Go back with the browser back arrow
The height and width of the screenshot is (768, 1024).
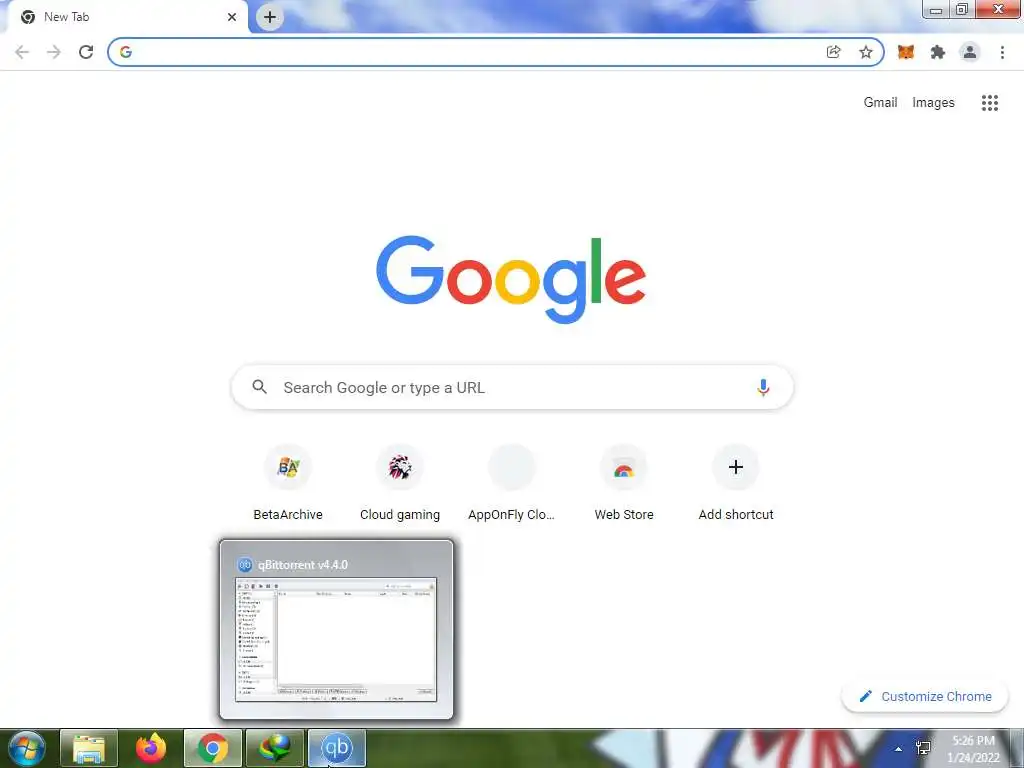pos(22,52)
